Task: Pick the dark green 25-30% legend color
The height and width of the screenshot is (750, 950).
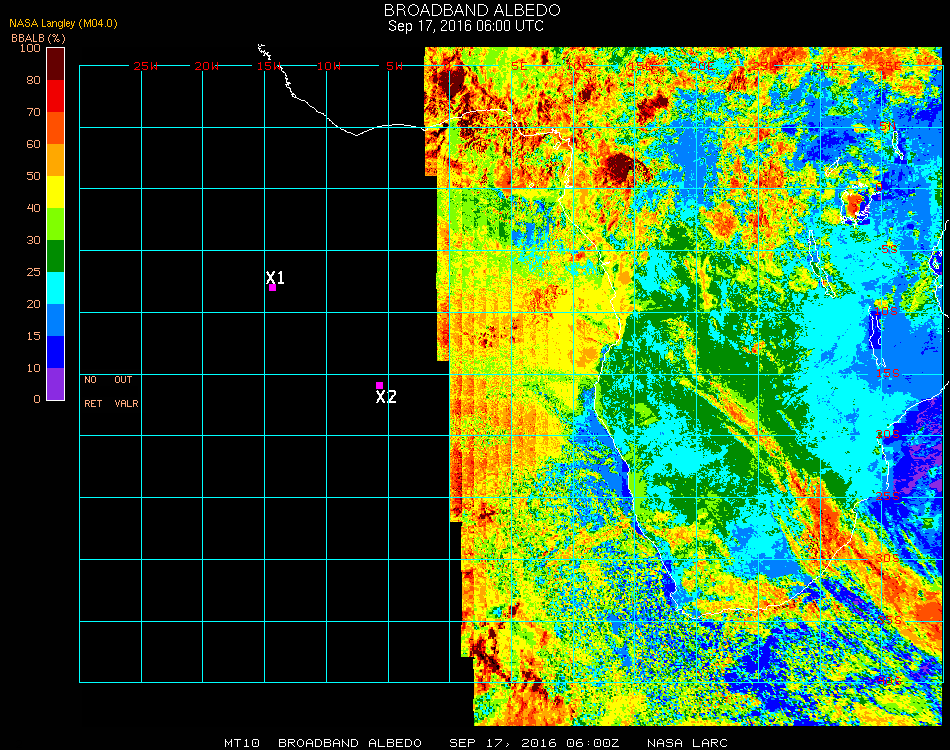Action: tap(55, 255)
